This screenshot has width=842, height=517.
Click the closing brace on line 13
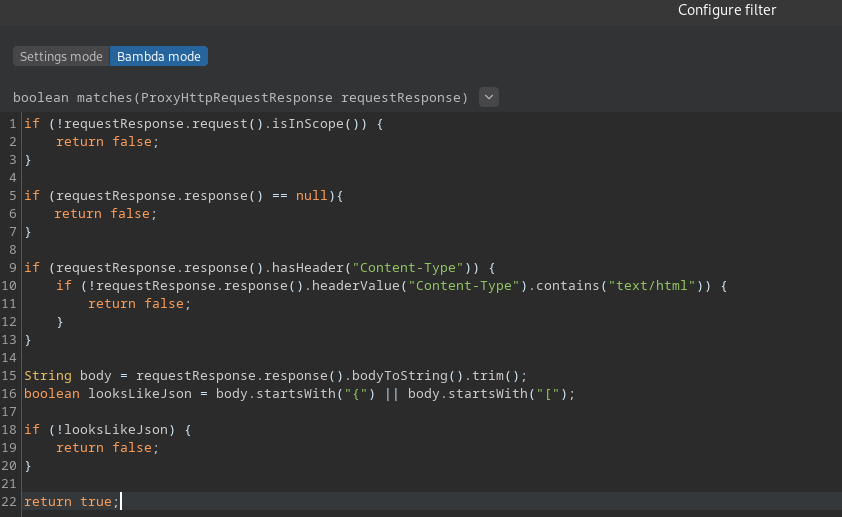click(28, 340)
